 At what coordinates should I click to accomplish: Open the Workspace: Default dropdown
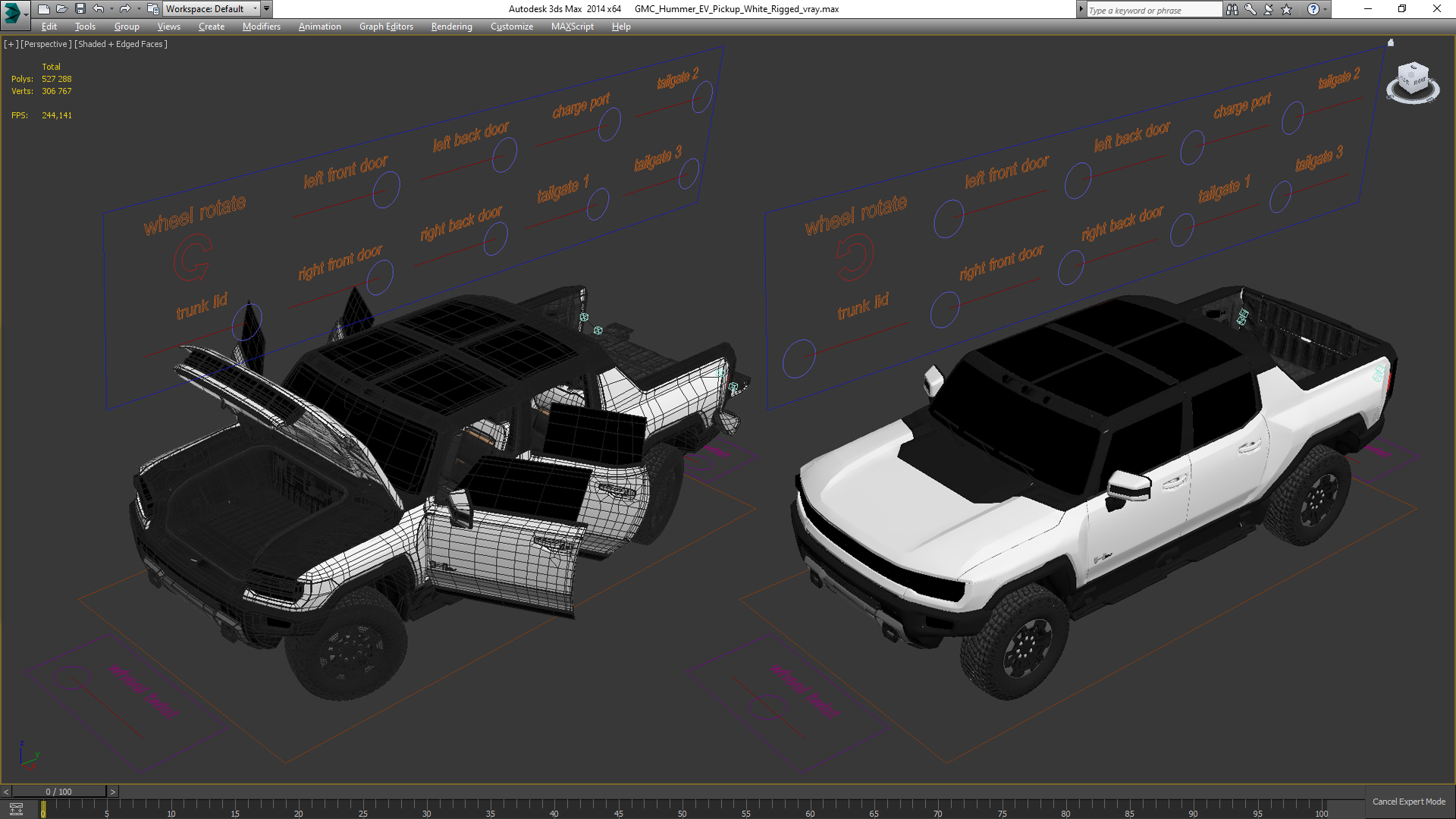tap(211, 9)
